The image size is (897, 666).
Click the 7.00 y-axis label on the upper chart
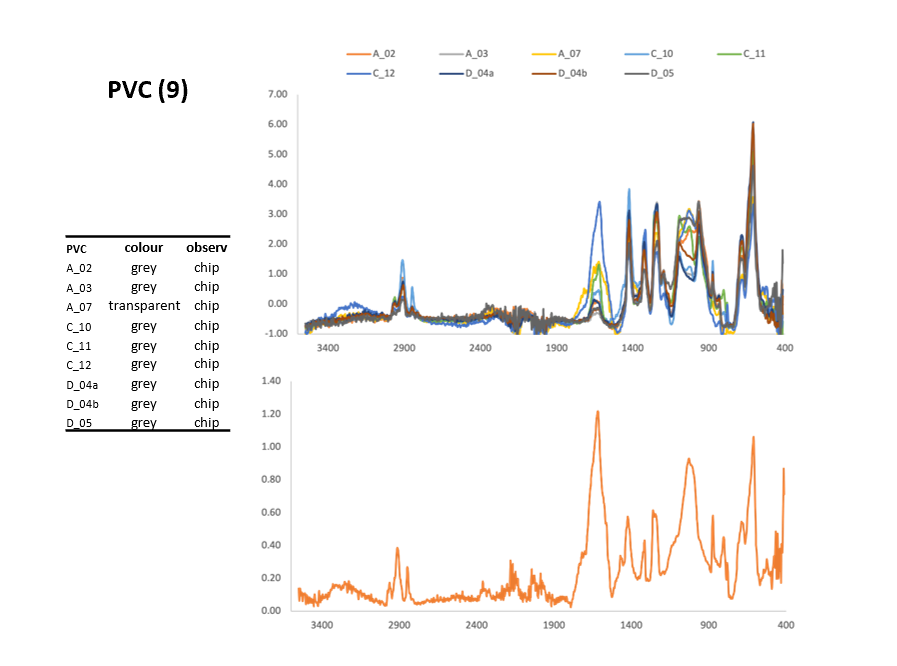[x=277, y=94]
